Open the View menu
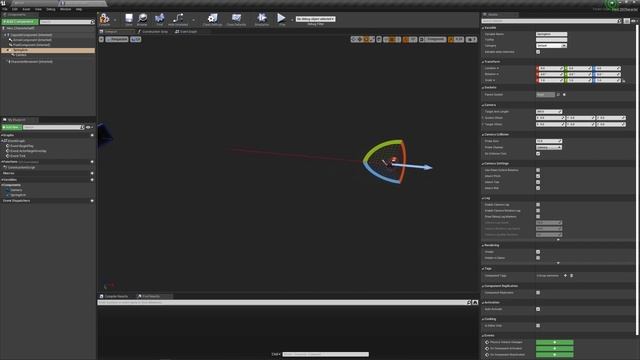640x360 pixels. 38,9
